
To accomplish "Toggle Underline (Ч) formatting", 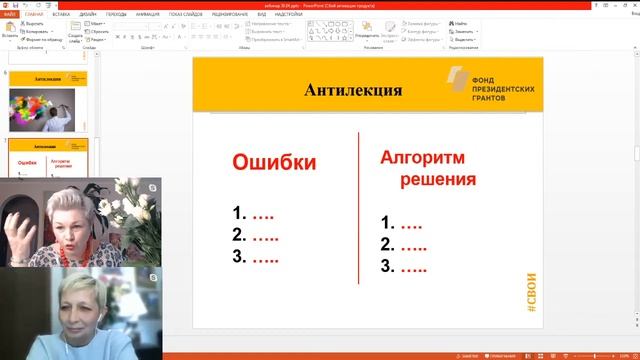I will (132, 37).
